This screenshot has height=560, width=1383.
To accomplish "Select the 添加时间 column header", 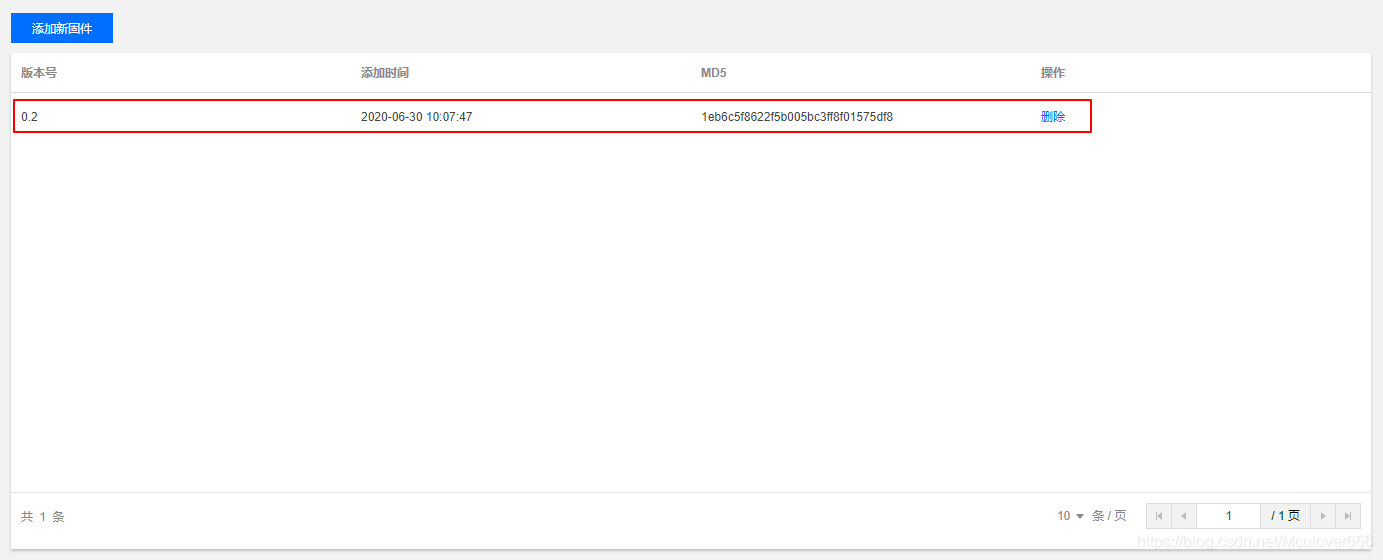I will coord(385,73).
